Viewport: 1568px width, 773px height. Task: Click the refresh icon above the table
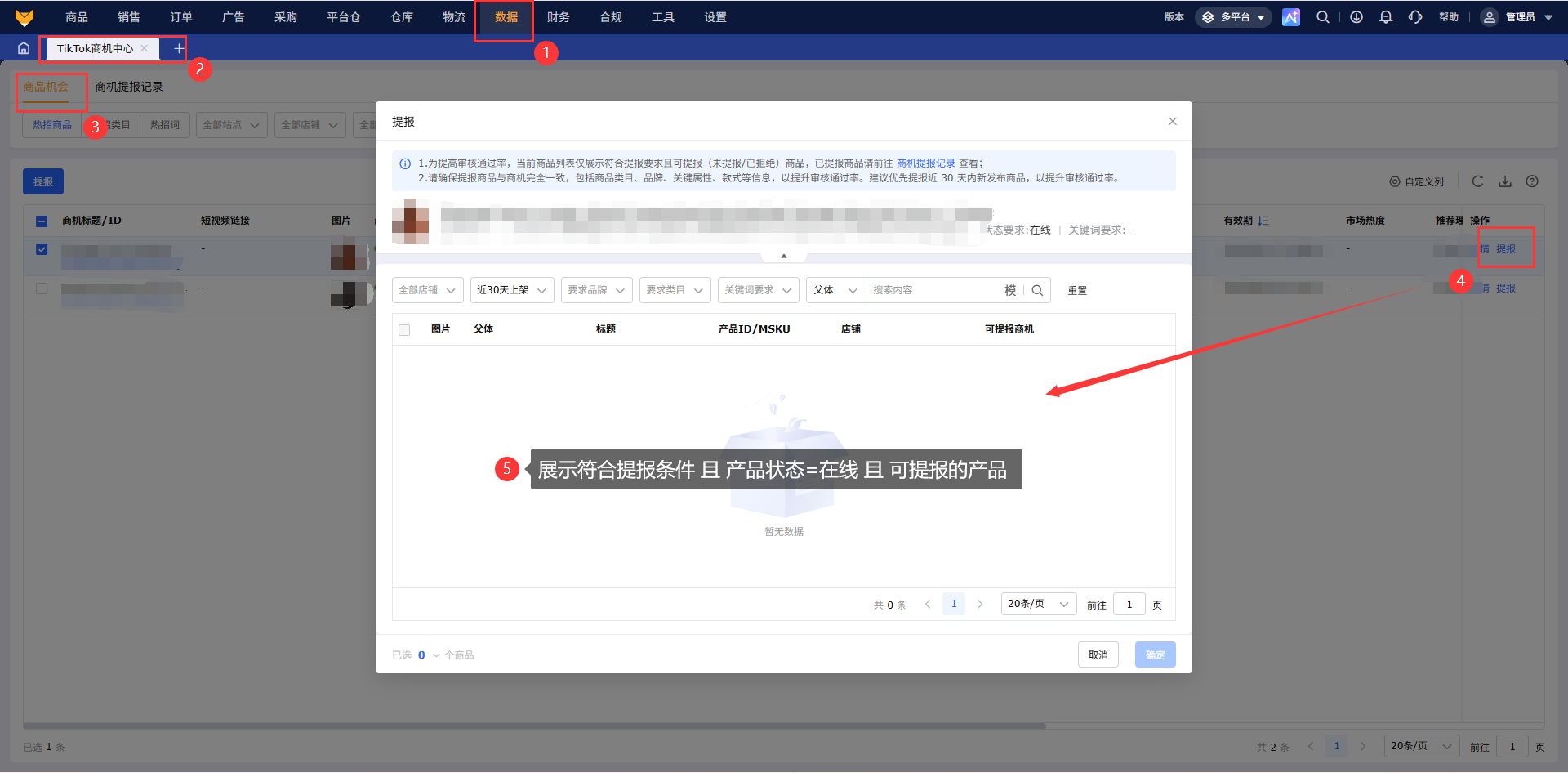tap(1477, 181)
